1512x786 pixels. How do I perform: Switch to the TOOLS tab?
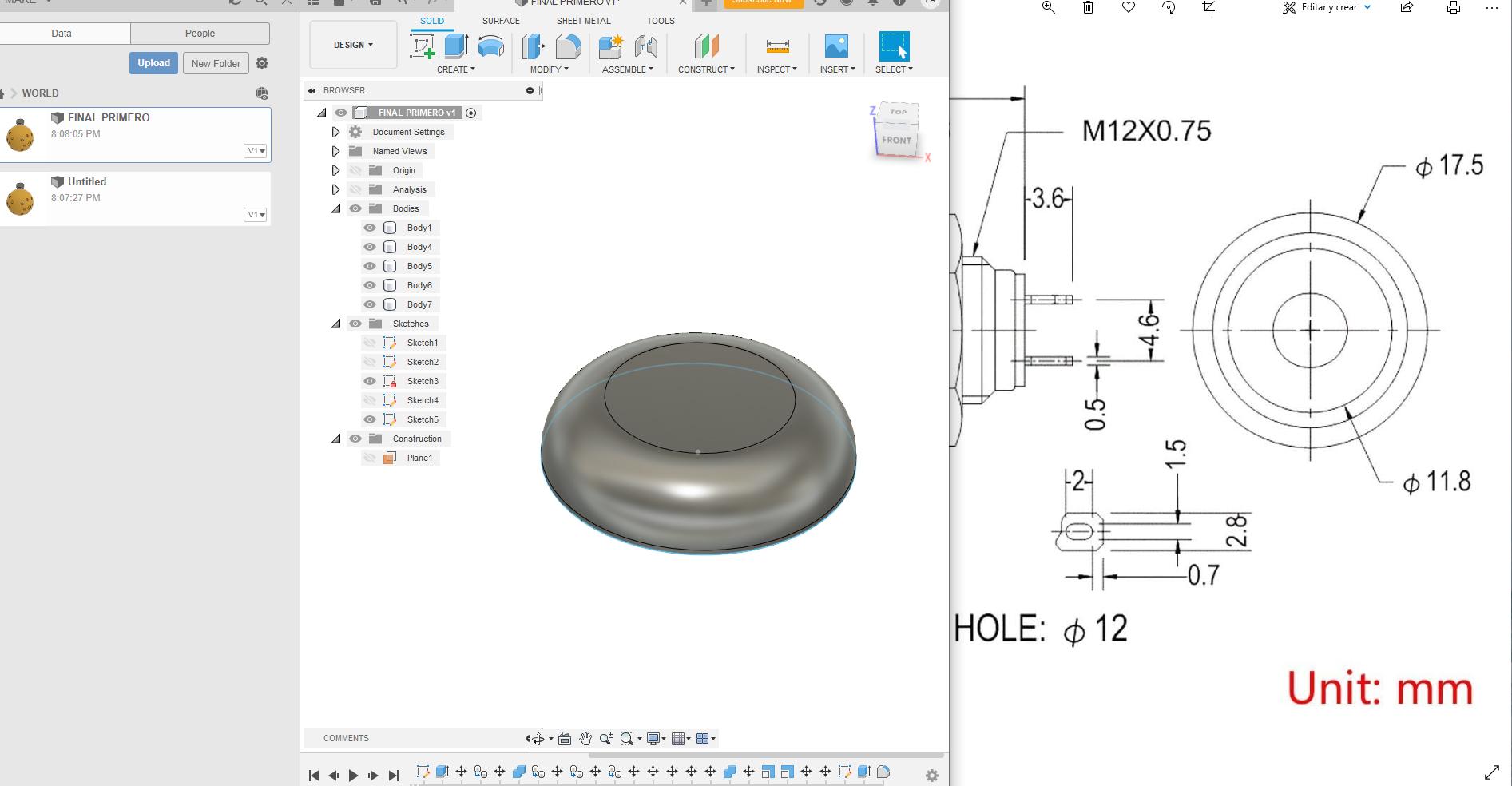click(x=661, y=21)
